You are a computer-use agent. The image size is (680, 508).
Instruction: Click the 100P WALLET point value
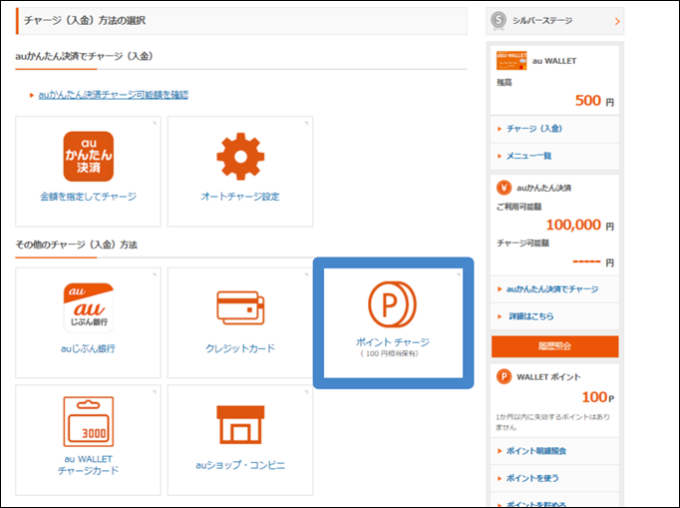point(598,397)
